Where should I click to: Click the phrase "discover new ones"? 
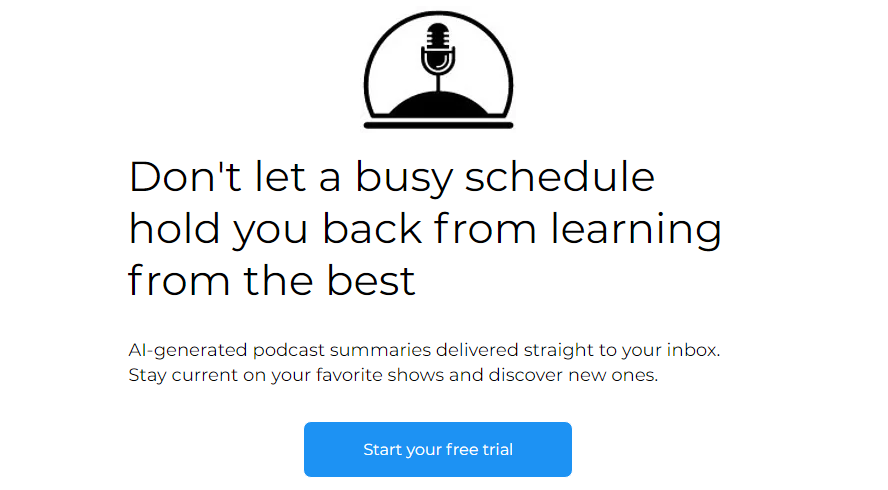pos(573,375)
